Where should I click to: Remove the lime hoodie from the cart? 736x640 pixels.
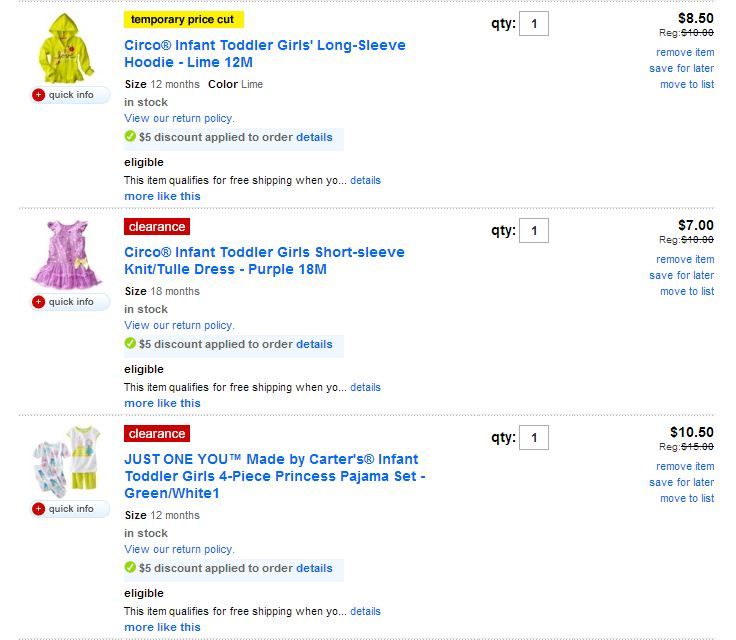pyautogui.click(x=685, y=52)
